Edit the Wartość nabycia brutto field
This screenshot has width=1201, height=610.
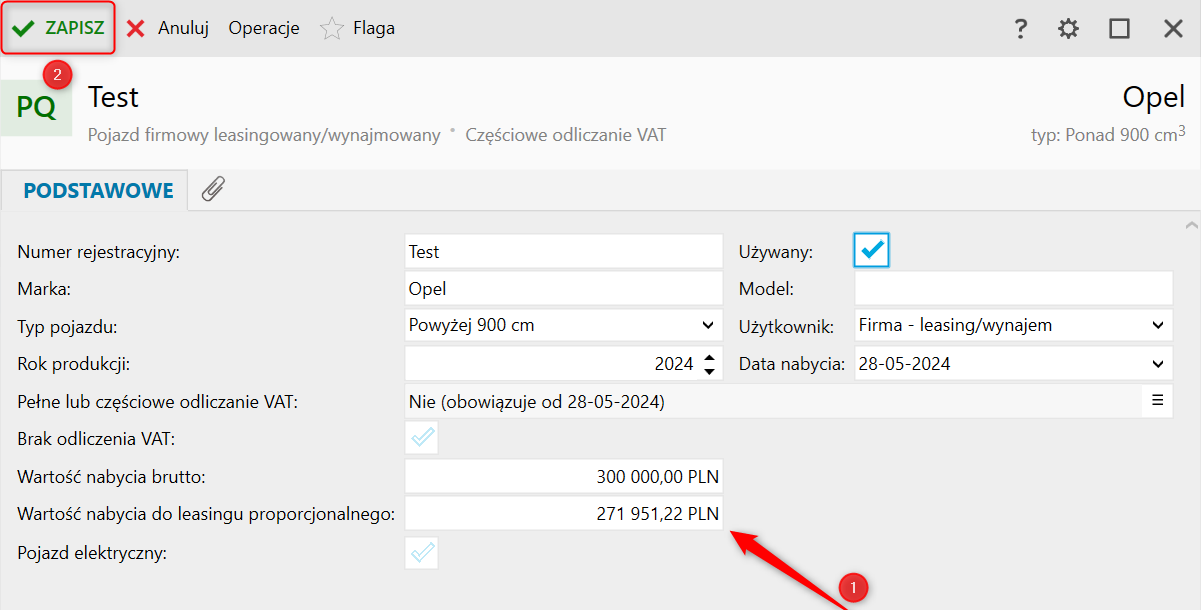[563, 476]
